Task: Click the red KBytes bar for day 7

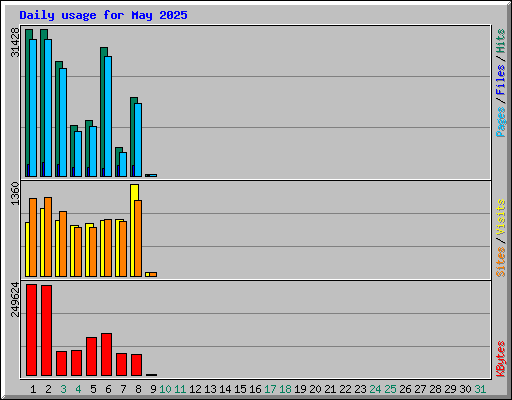Action: pos(121,364)
